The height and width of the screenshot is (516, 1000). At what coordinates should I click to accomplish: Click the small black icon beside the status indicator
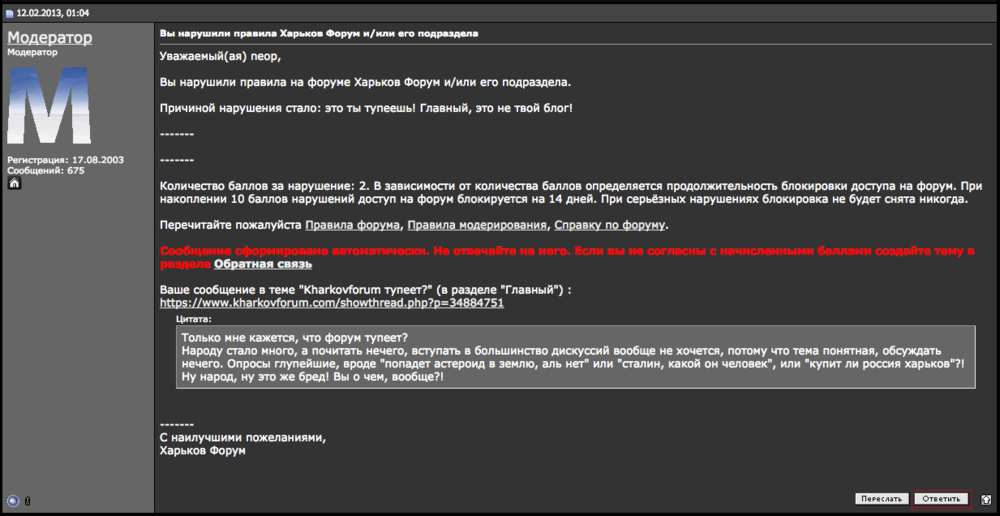pos(27,501)
